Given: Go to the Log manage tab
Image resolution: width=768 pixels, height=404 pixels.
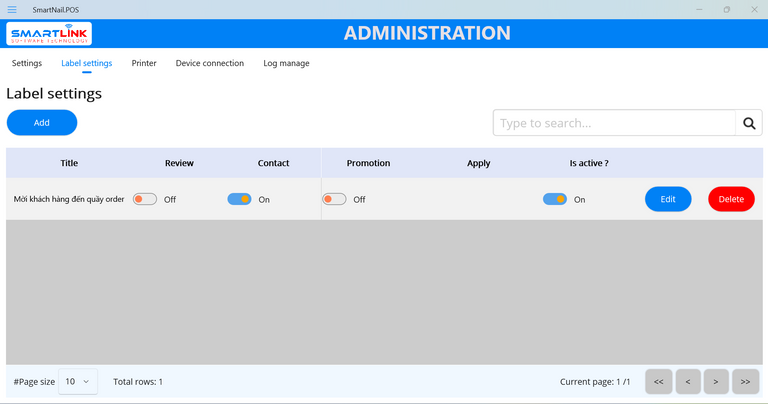Looking at the screenshot, I should click(x=286, y=63).
